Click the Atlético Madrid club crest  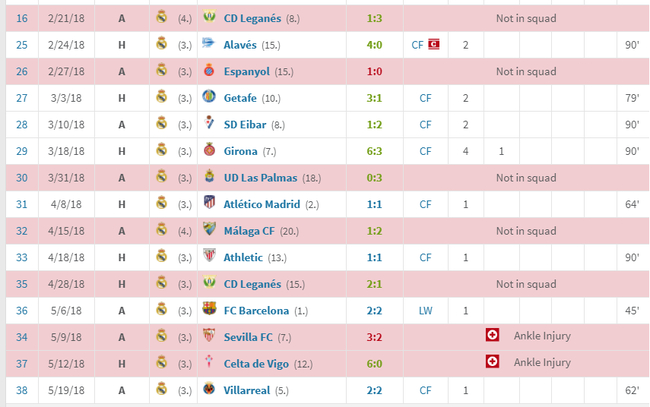tap(210, 204)
